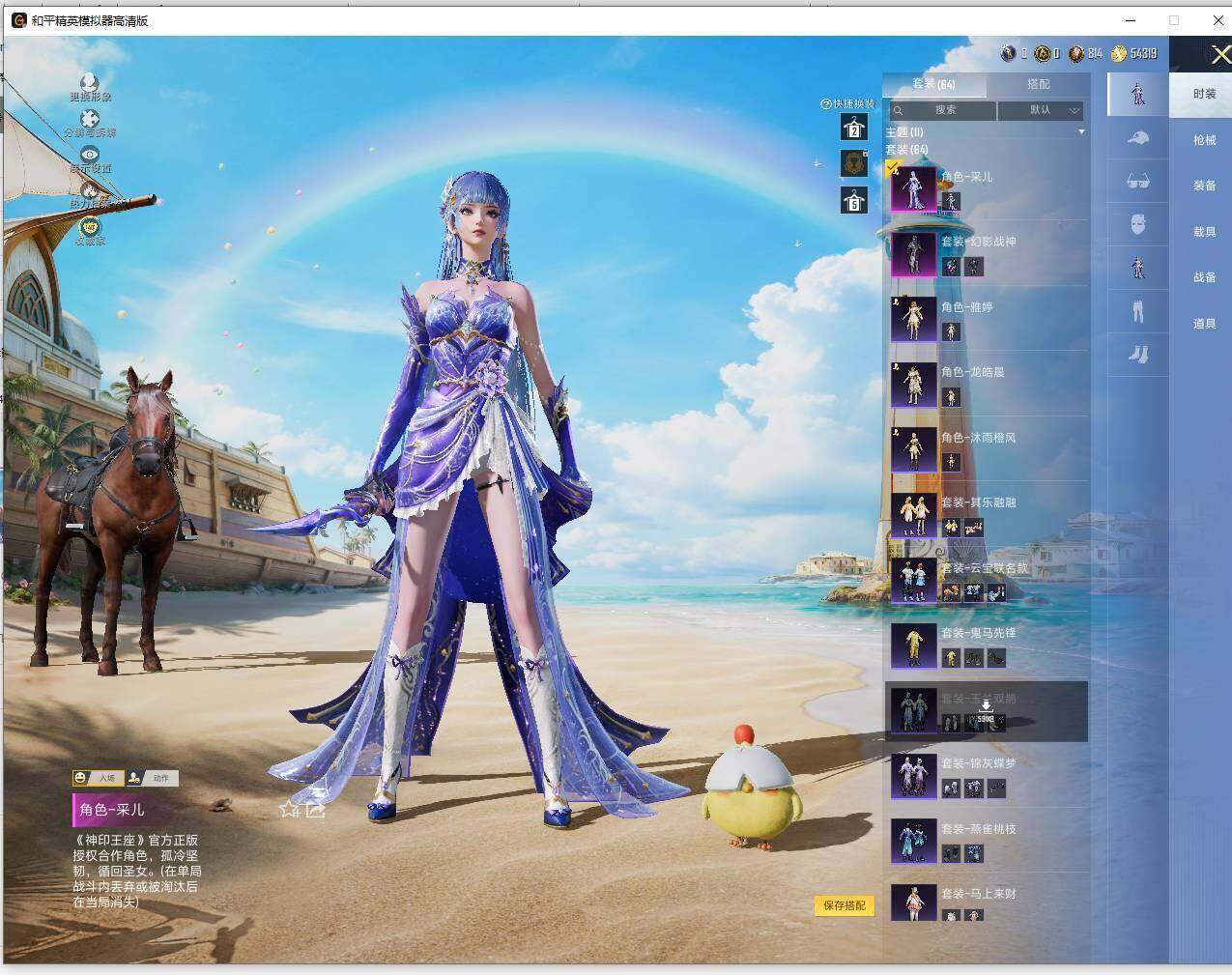Select the face mask category icon

pyautogui.click(x=1138, y=224)
